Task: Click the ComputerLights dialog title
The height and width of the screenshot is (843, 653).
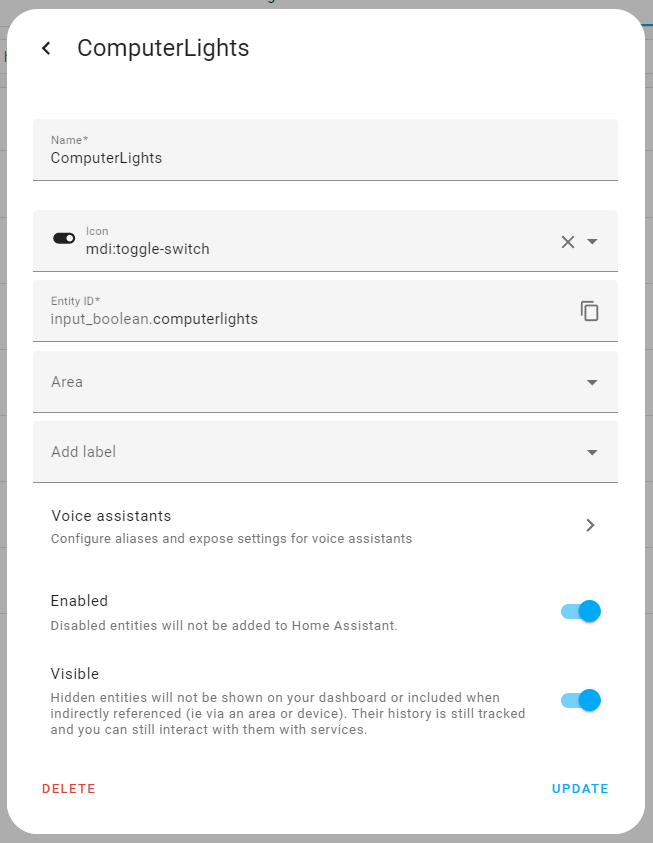Action: point(163,47)
